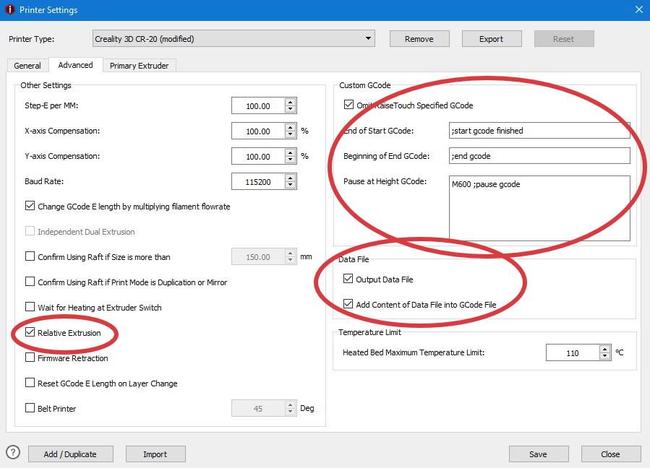The image size is (650, 468).
Task: Open the Primary Extruder tab
Action: pos(139,65)
